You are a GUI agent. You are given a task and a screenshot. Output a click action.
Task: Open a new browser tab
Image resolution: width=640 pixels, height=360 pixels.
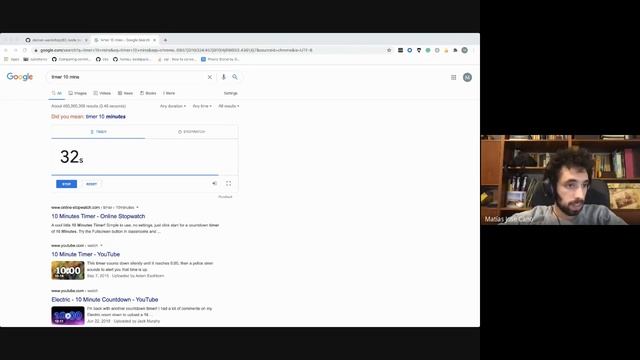pyautogui.click(x=165, y=40)
